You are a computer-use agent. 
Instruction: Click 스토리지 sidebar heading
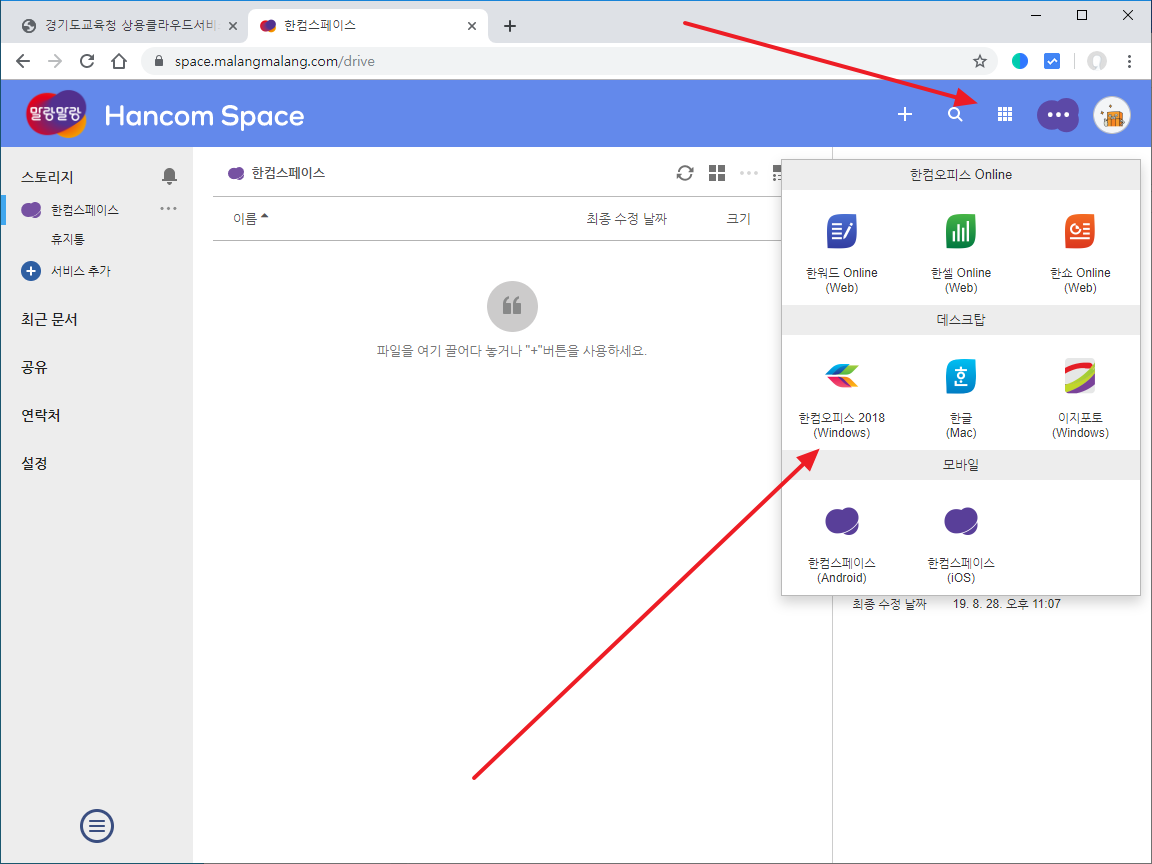(x=47, y=177)
